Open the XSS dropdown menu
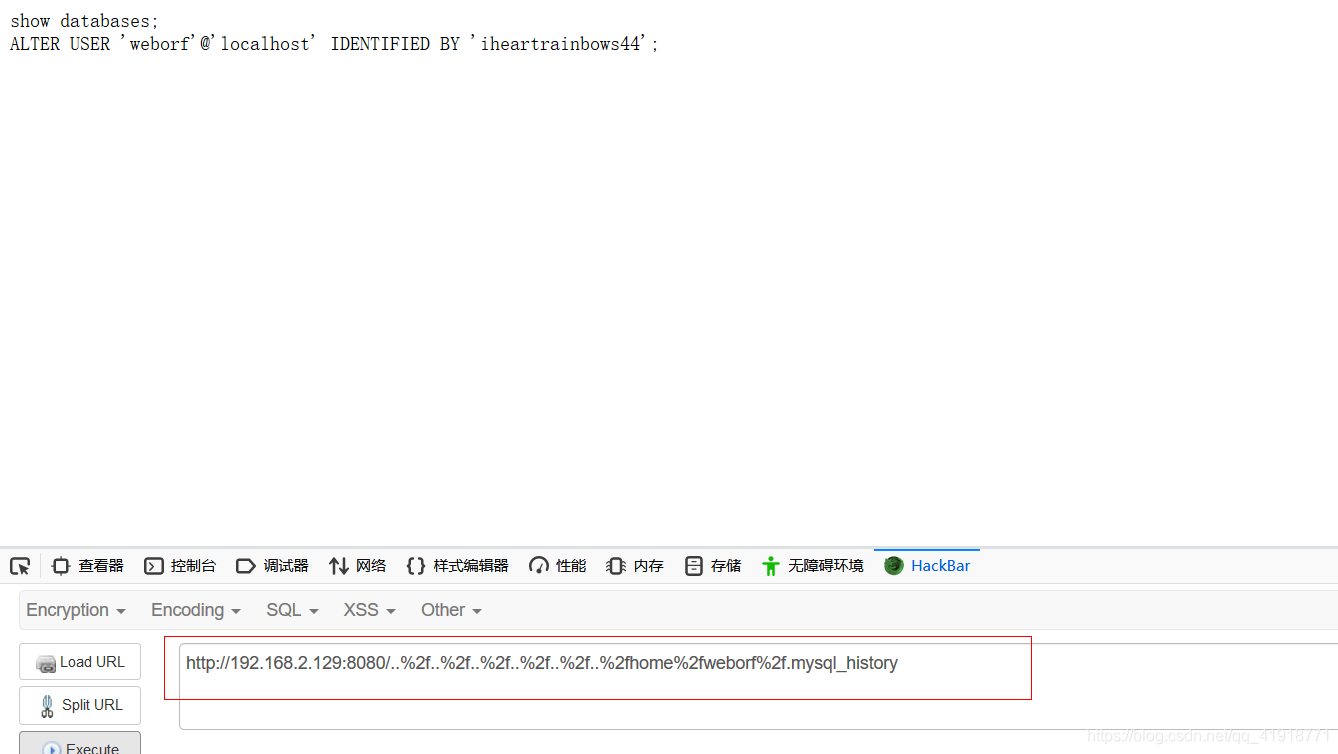The image size is (1338, 754). tap(369, 610)
